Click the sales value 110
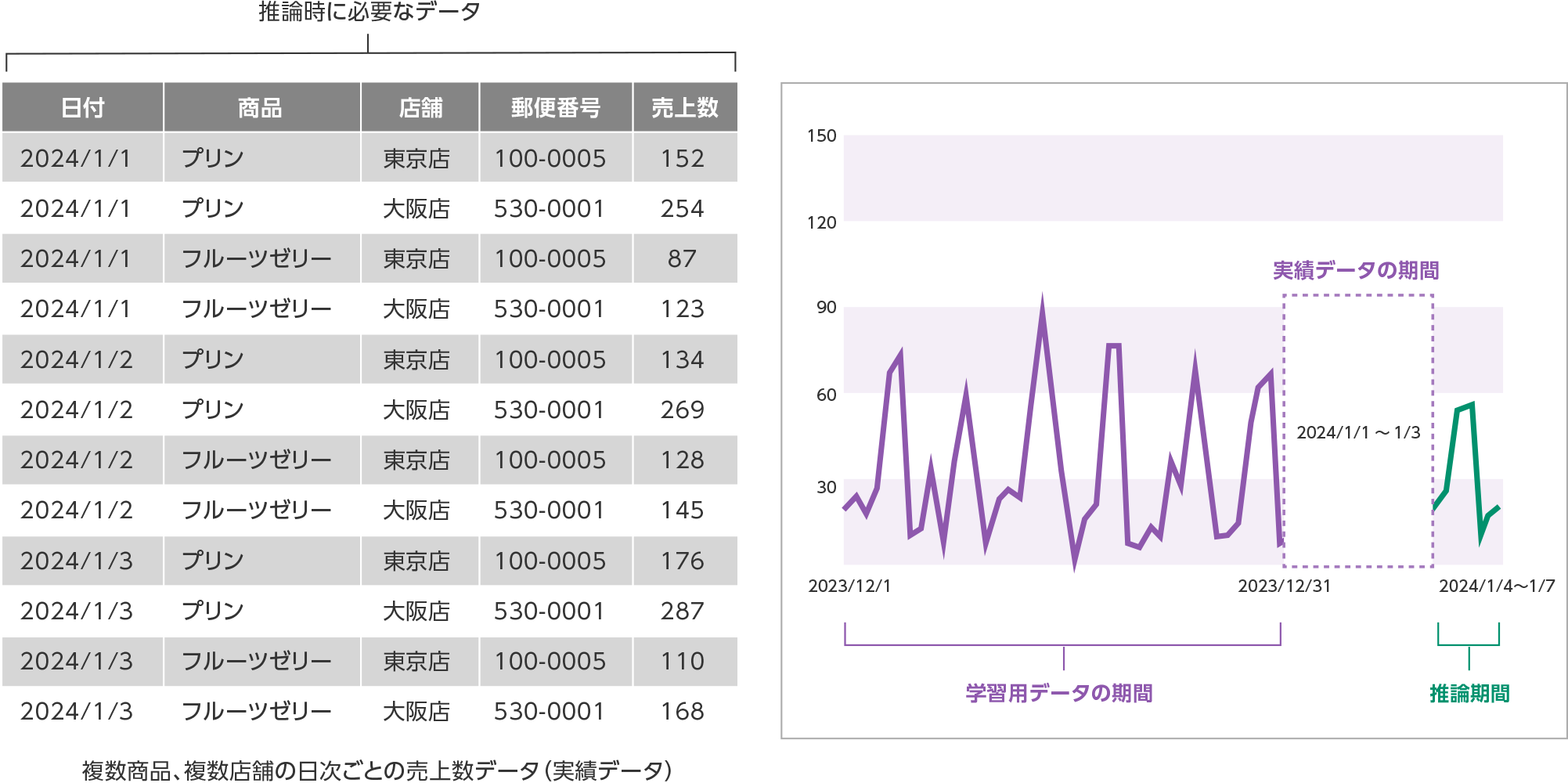Viewport: 1568px width, 783px height. click(x=683, y=661)
